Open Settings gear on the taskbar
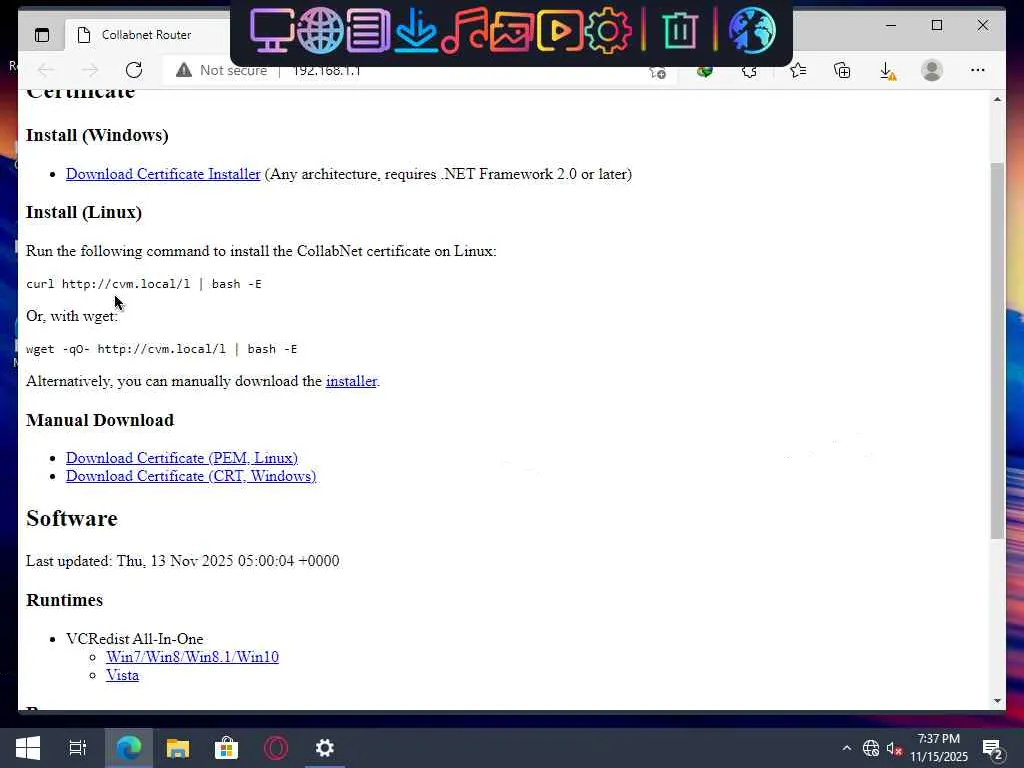This screenshot has height=768, width=1024. tap(325, 748)
